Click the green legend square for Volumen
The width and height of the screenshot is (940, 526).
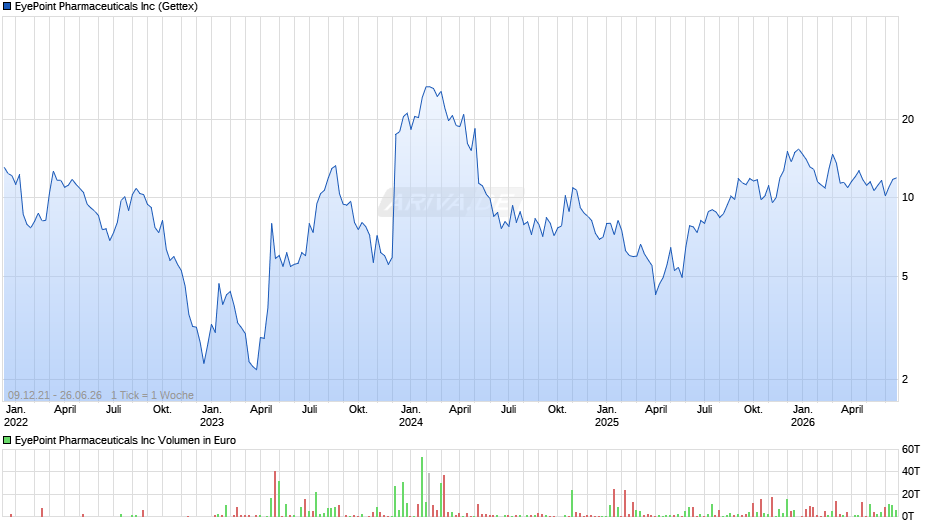(7, 440)
